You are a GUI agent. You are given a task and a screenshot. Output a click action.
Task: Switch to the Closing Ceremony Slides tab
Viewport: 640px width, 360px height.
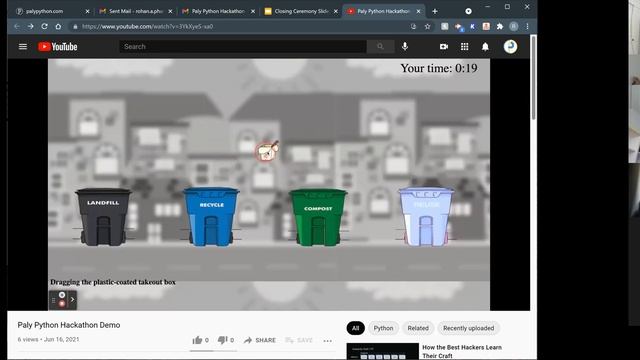coord(301,11)
